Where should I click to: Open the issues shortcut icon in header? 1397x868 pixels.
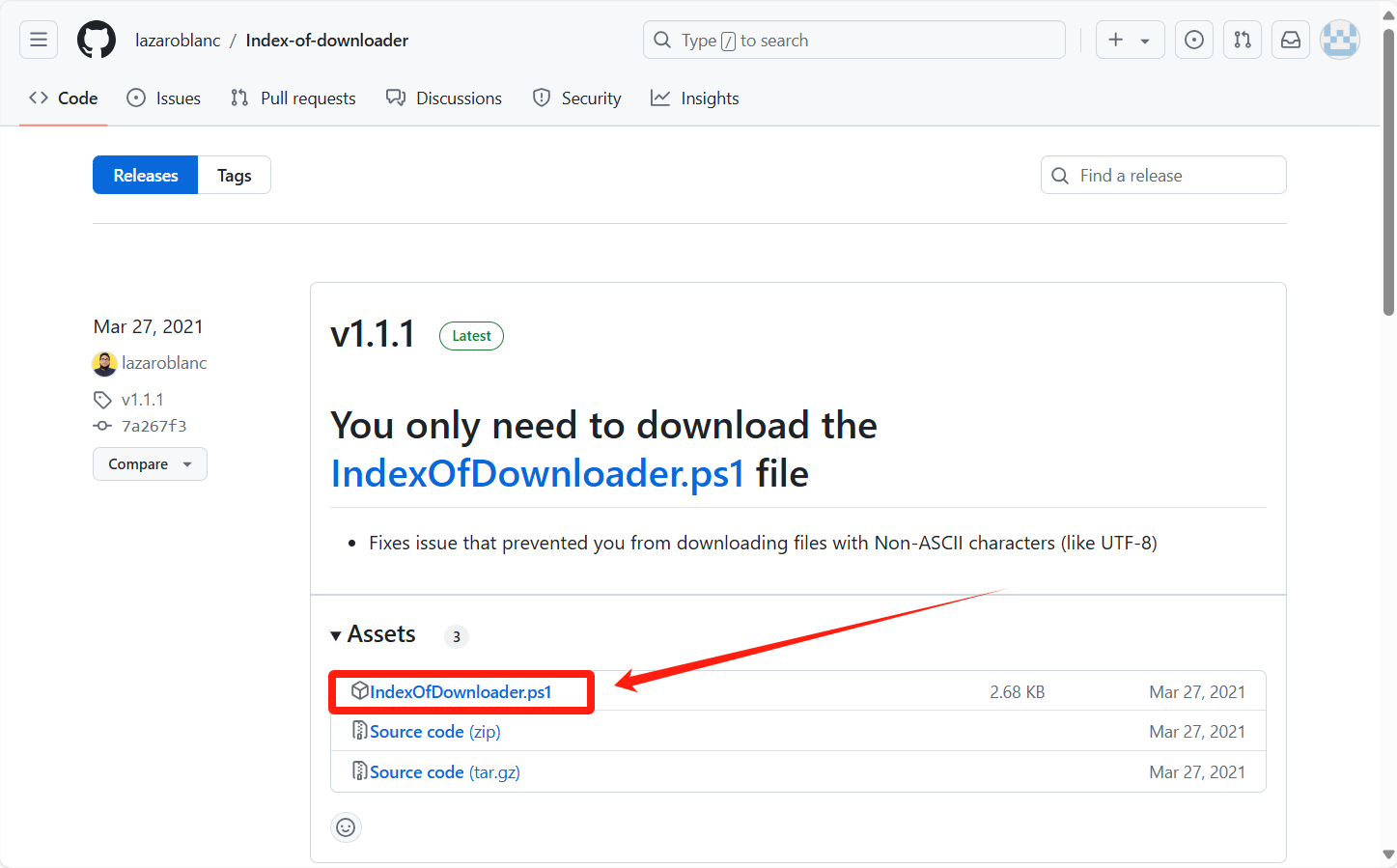tap(1194, 40)
